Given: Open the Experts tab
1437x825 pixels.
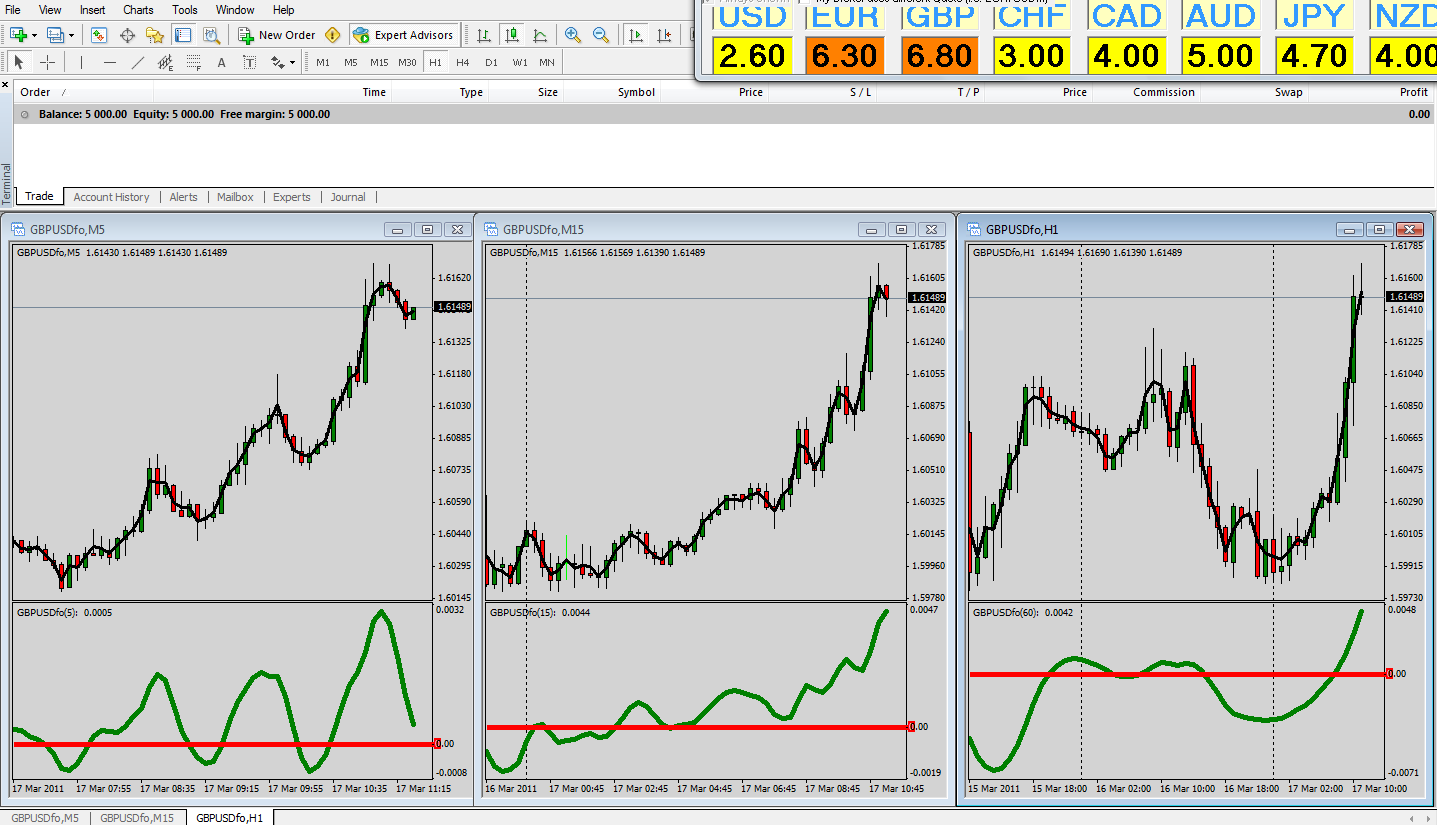Looking at the screenshot, I should pos(292,197).
